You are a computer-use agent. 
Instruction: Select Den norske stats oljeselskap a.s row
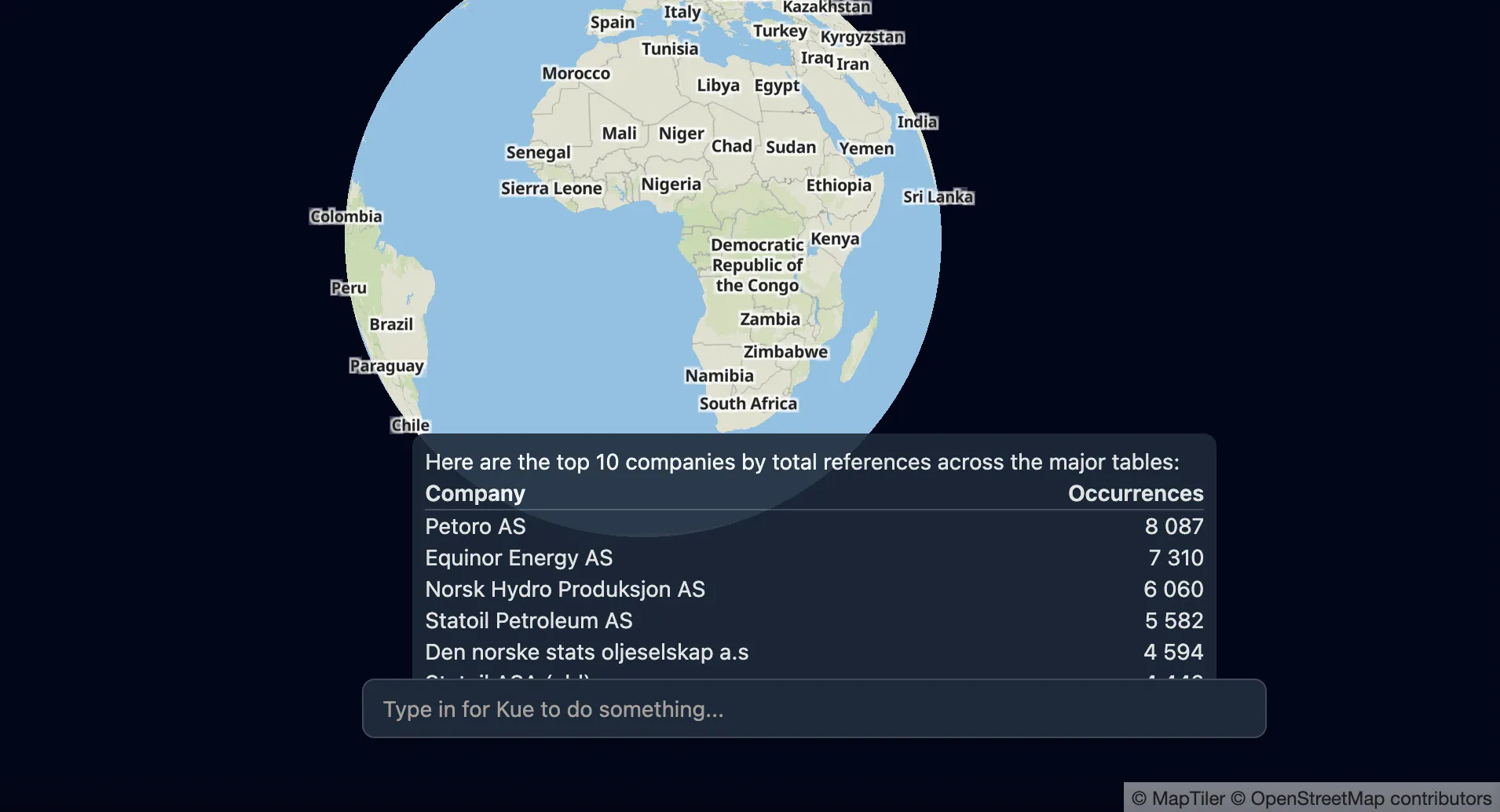point(814,652)
